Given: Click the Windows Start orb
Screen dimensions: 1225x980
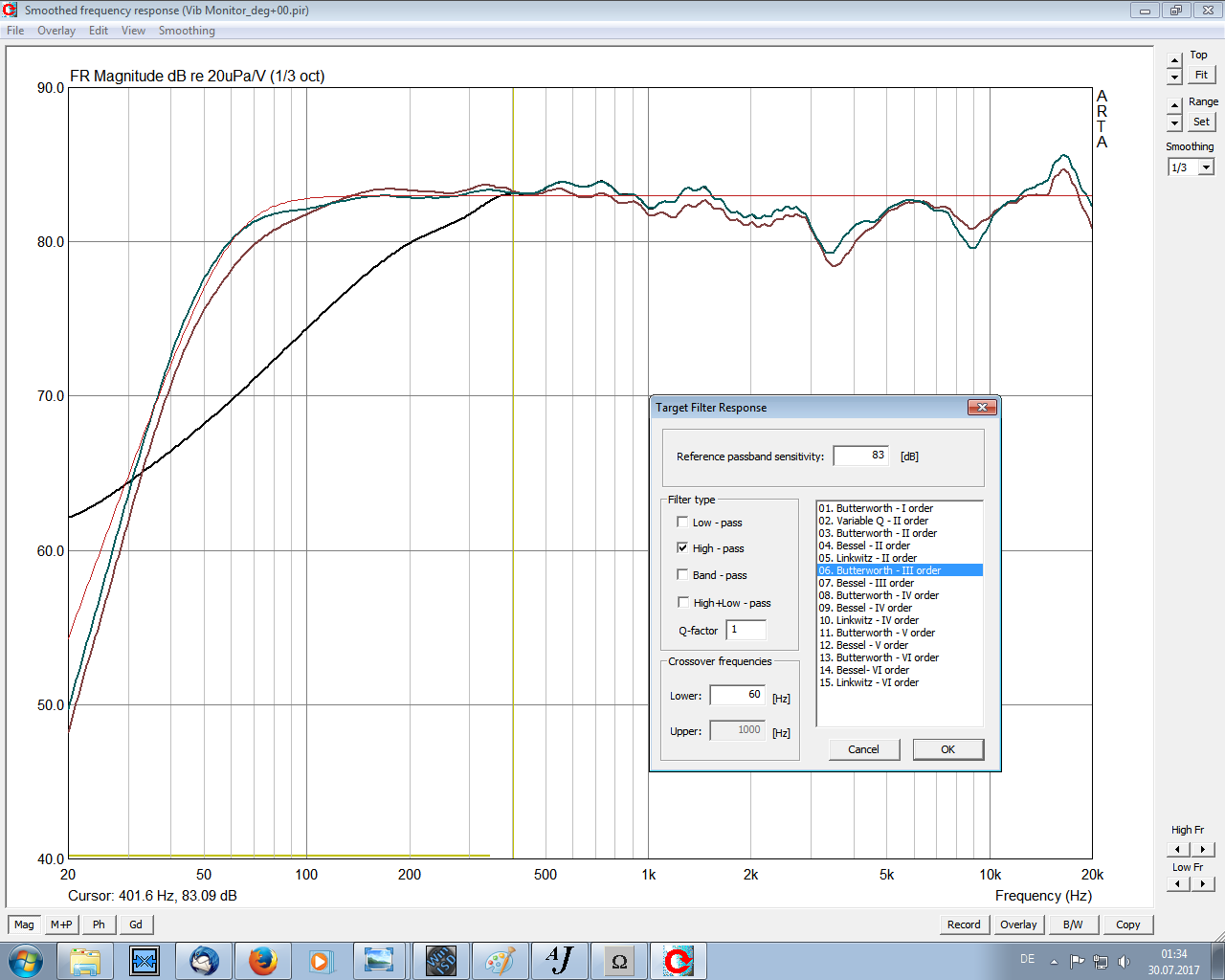Looking at the screenshot, I should click(x=26, y=961).
